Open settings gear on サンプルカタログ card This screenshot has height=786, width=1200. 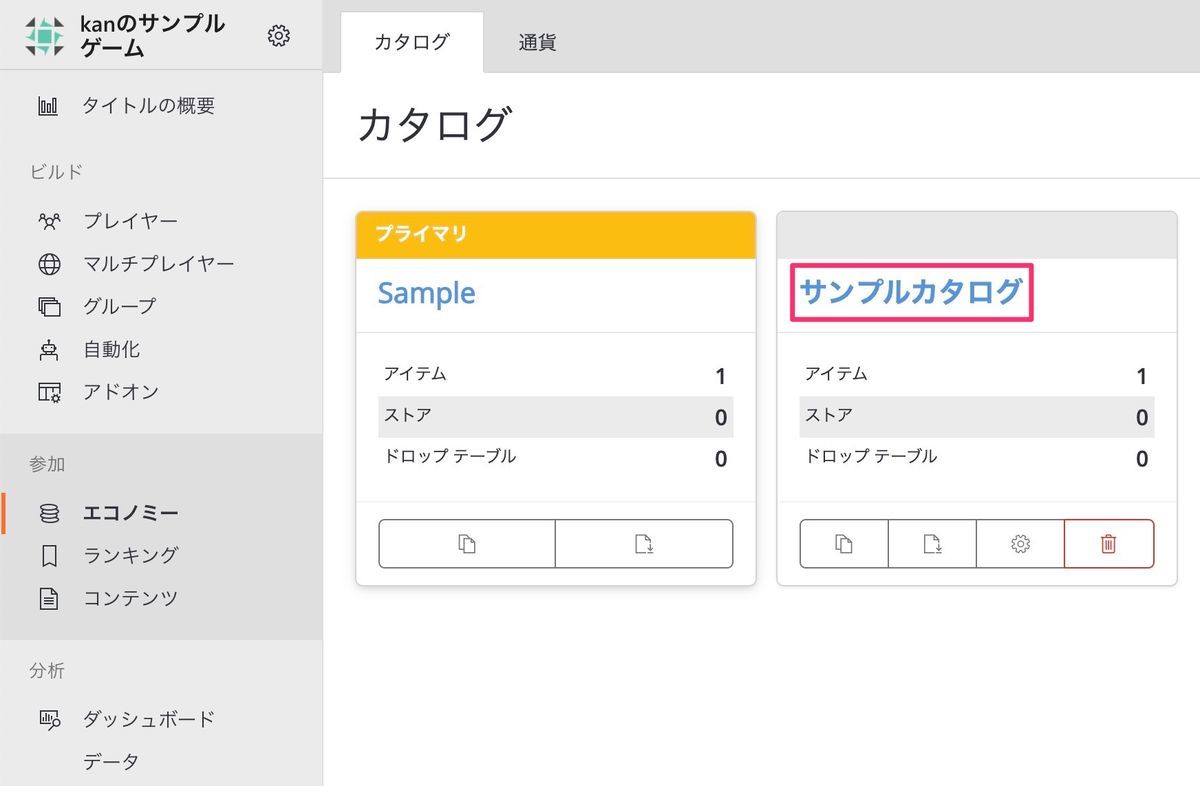1018,542
